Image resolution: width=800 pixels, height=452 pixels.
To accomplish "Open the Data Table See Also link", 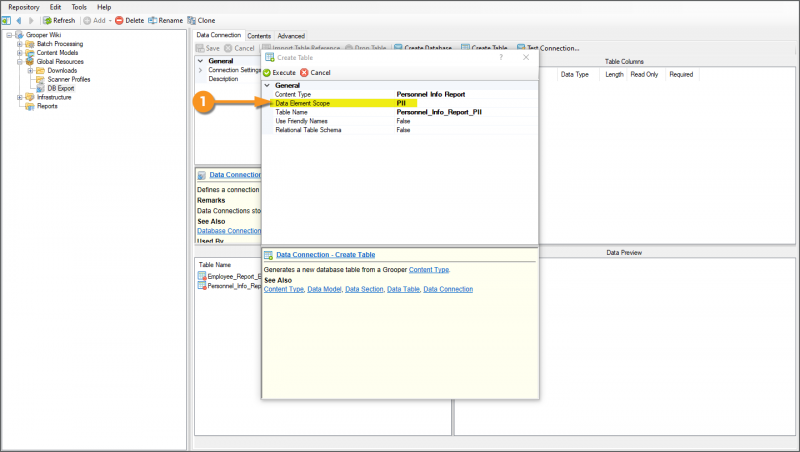I will 403,289.
